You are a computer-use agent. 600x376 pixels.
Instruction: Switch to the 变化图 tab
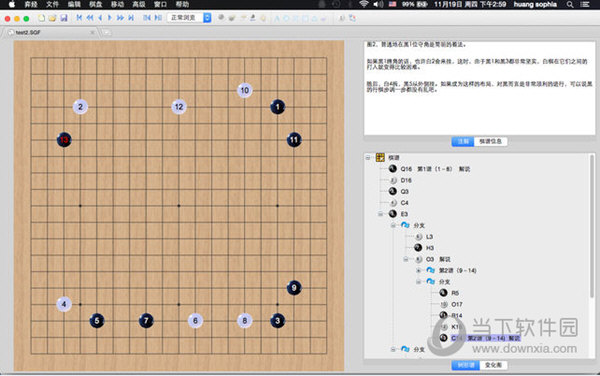coord(493,365)
